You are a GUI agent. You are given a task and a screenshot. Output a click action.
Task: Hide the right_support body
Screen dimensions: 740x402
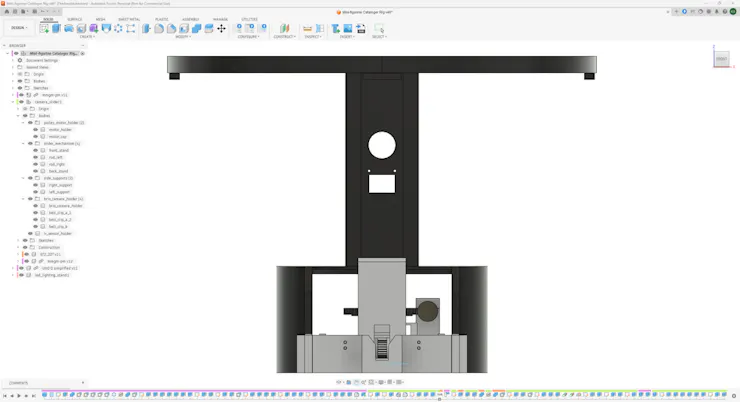coord(35,185)
